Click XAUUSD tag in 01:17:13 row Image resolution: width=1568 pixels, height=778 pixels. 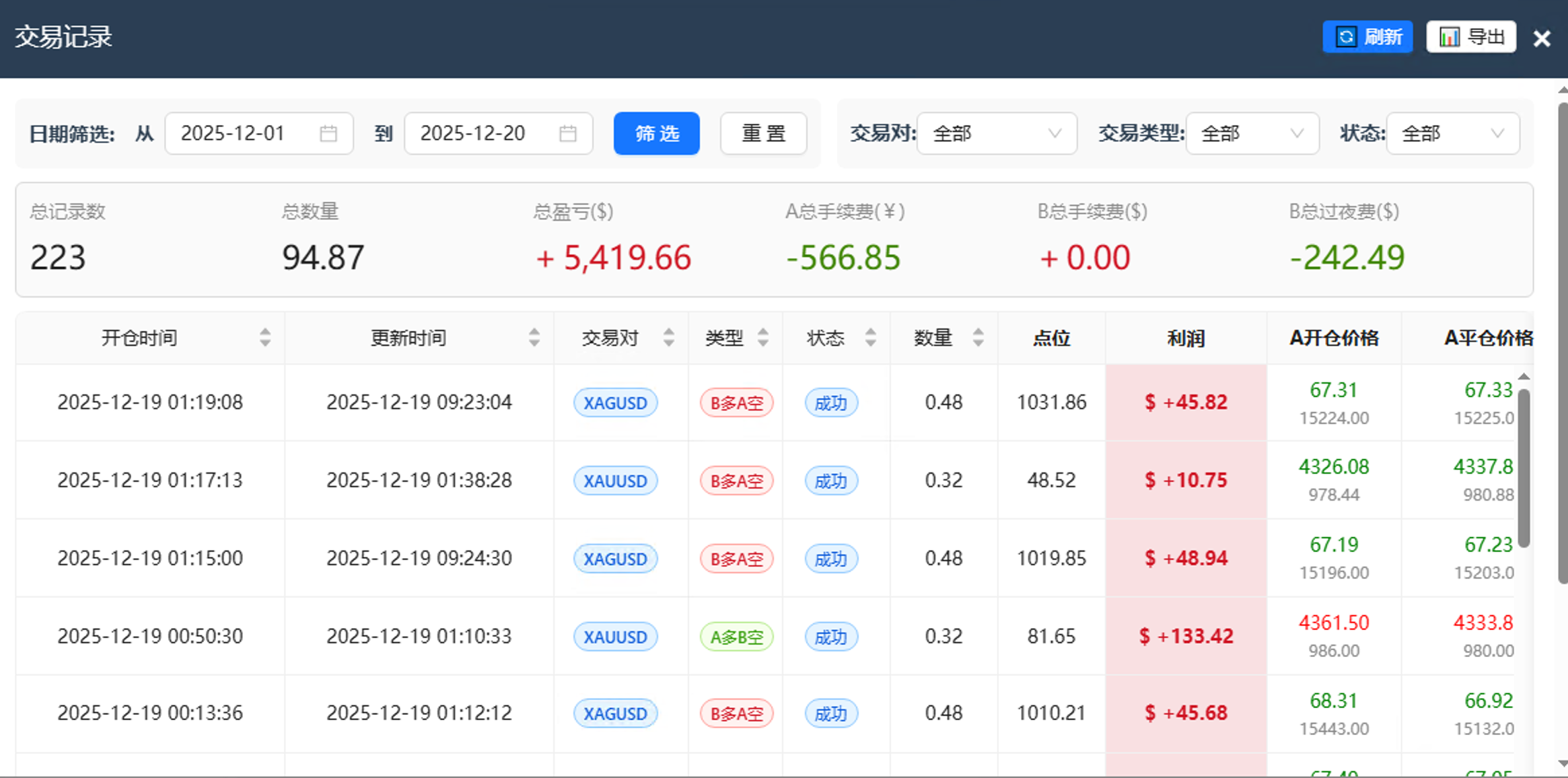615,481
